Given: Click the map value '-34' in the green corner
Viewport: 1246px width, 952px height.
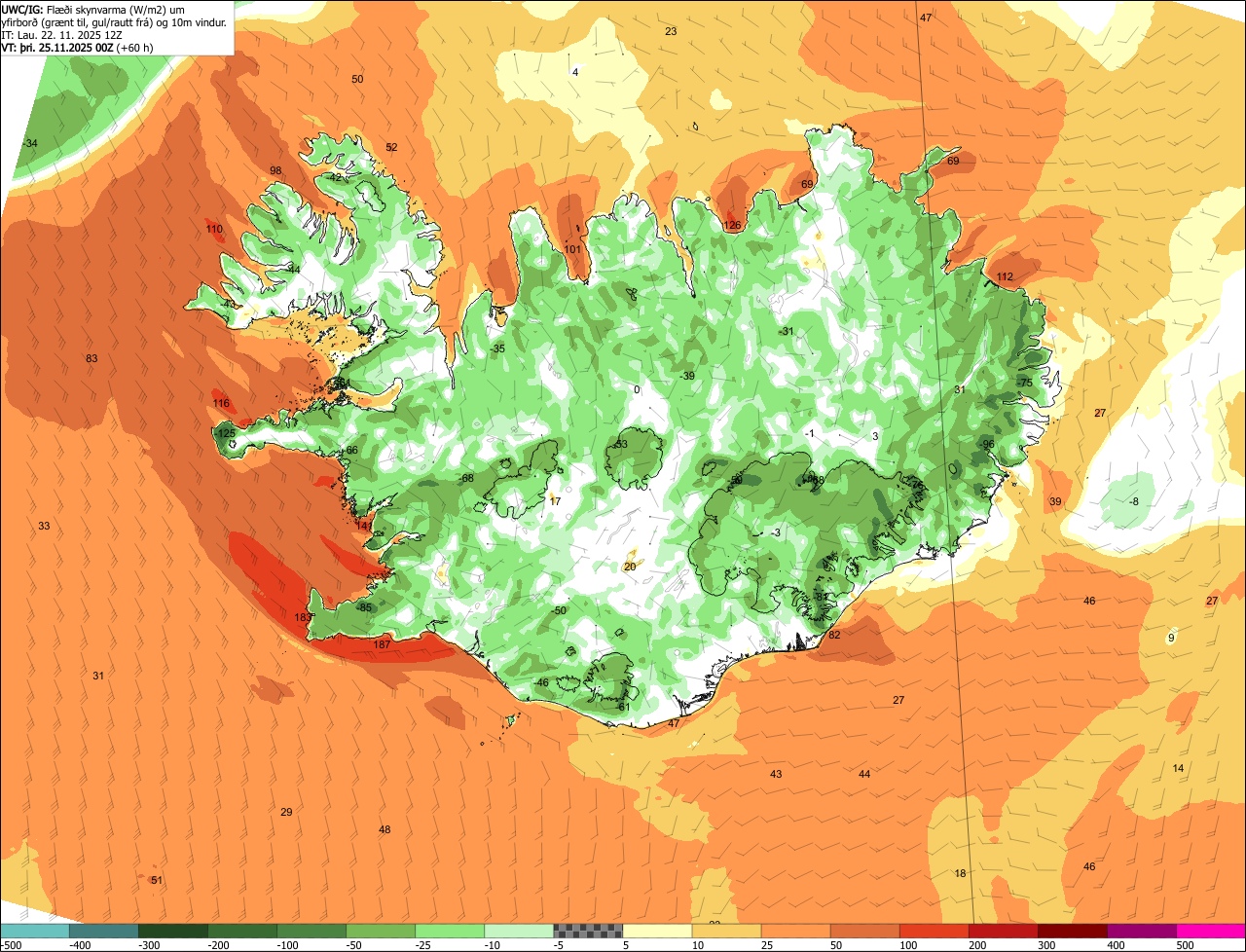Looking at the screenshot, I should point(30,144).
